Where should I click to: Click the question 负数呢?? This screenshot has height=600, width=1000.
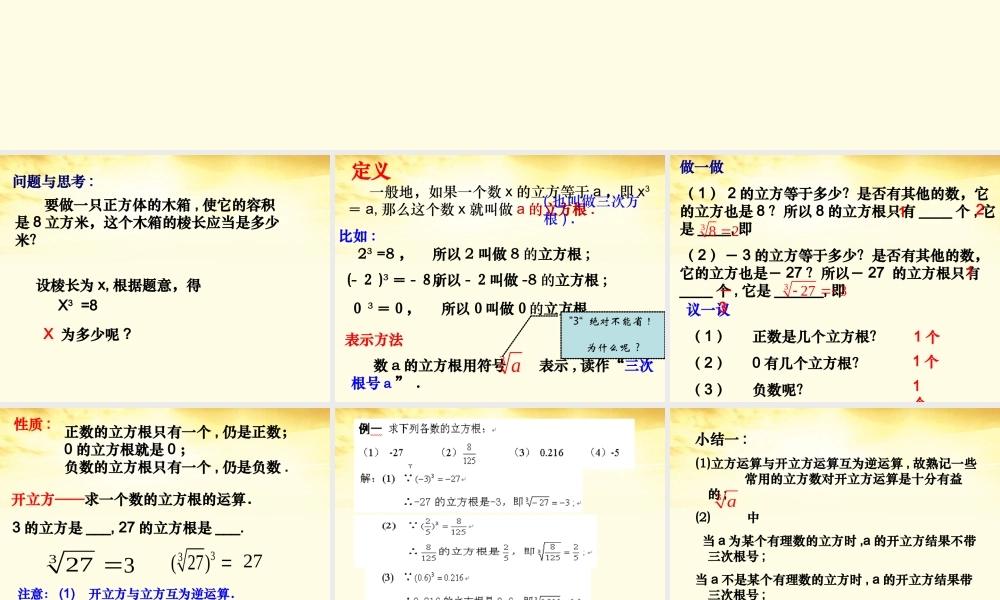(x=777, y=390)
